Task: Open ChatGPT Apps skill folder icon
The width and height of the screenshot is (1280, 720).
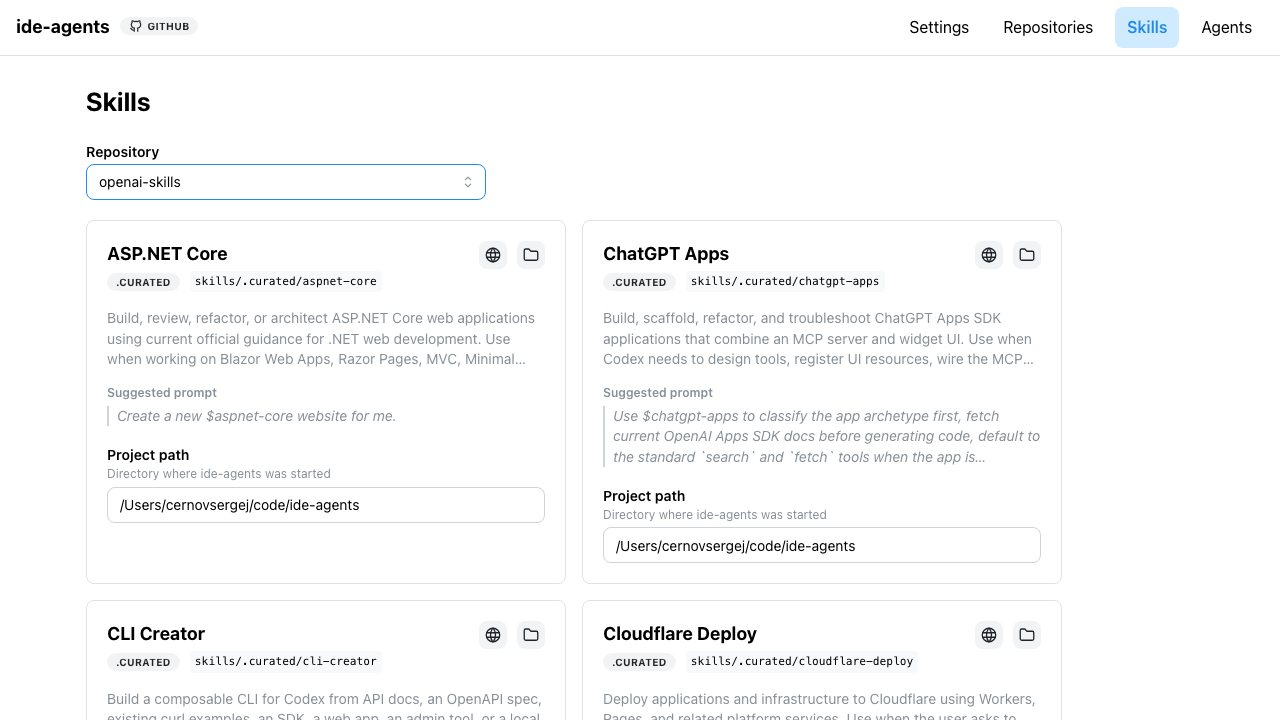Action: click(1027, 255)
